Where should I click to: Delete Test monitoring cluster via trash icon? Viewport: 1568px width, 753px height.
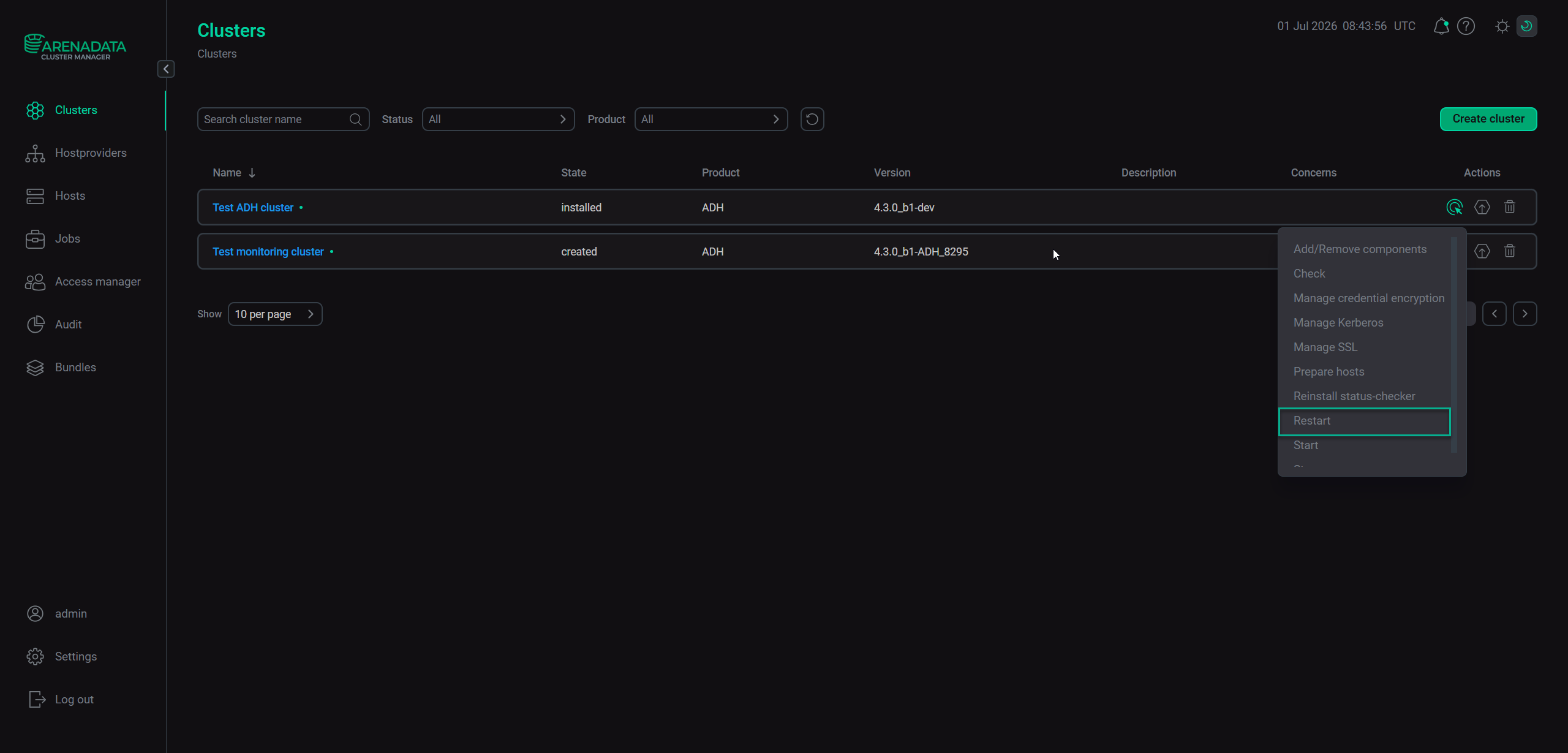point(1510,251)
